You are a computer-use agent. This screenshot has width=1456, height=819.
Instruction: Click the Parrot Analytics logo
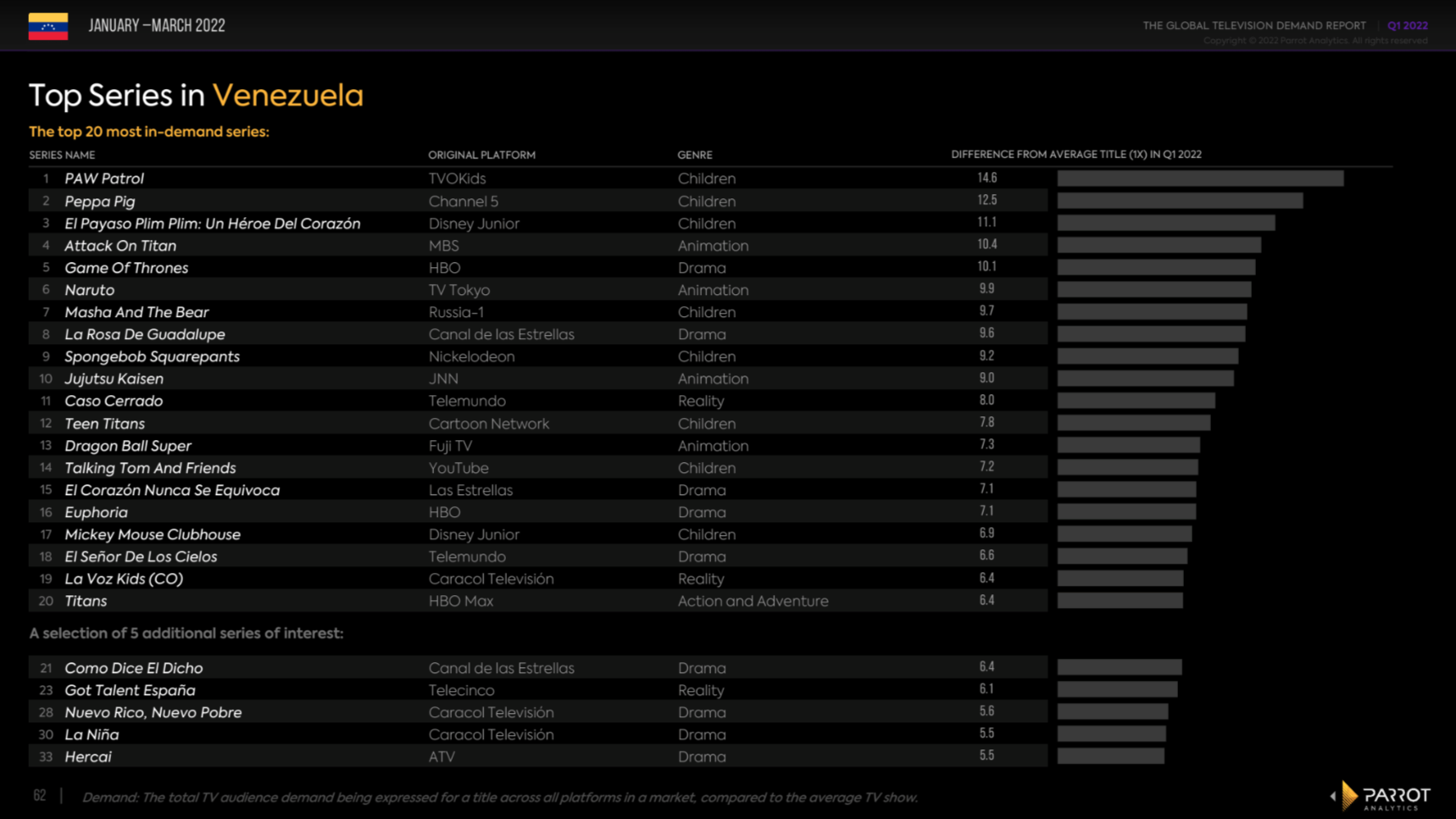tap(1381, 796)
